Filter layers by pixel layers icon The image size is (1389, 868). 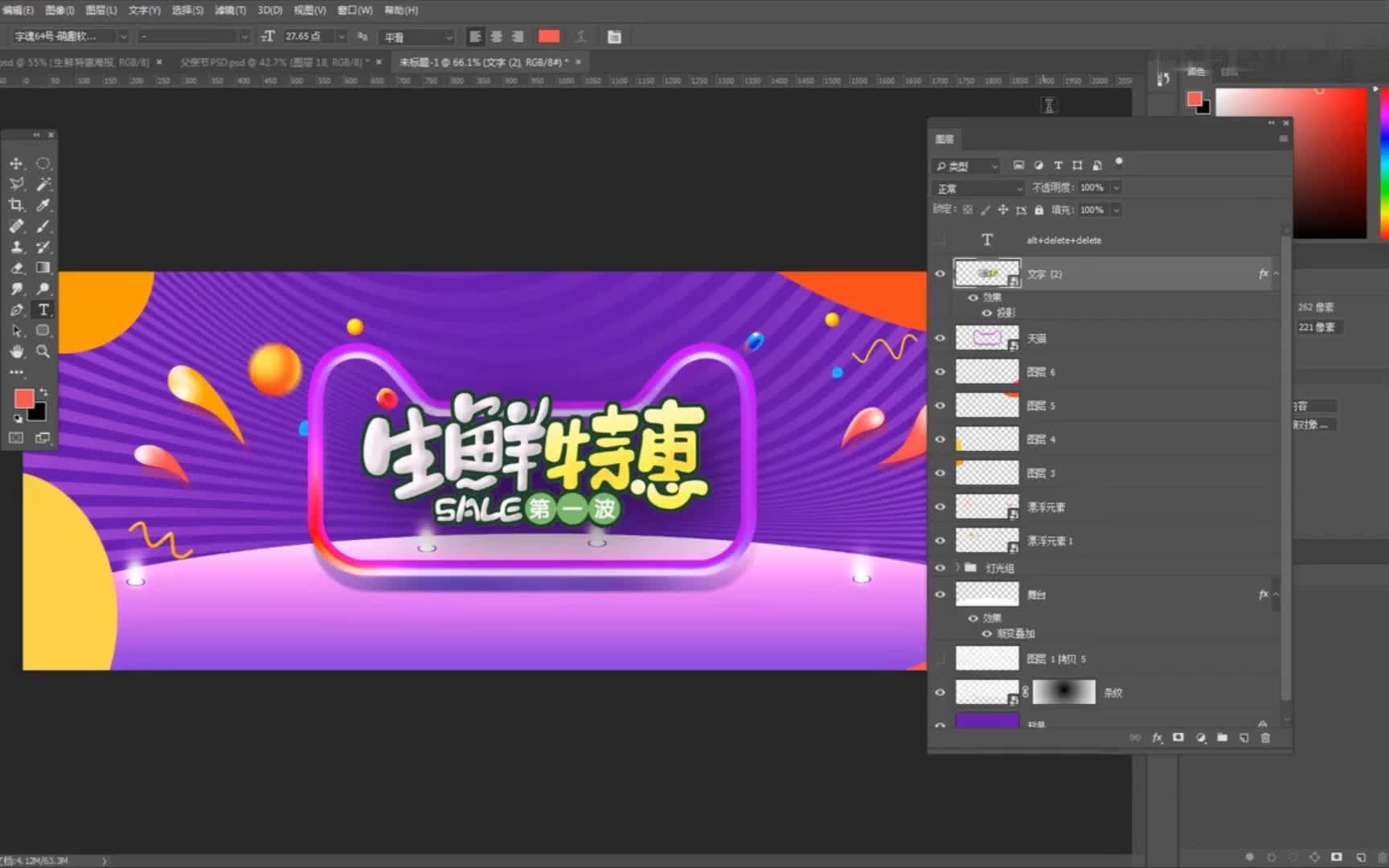[x=1018, y=166]
